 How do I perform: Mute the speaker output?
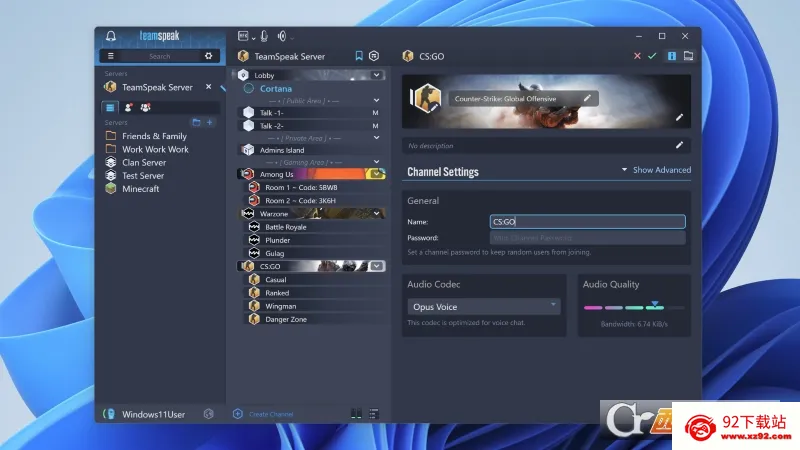click(x=282, y=36)
